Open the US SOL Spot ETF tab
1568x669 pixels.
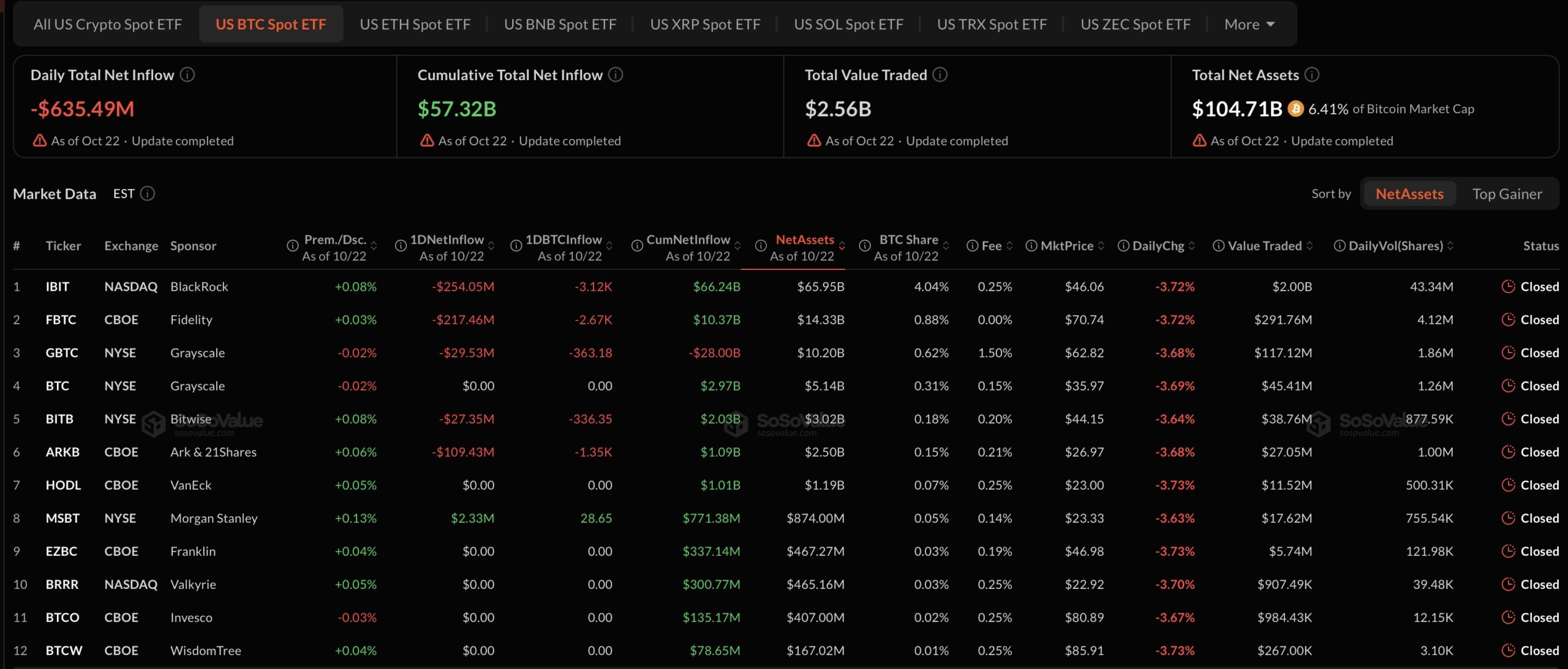(848, 24)
